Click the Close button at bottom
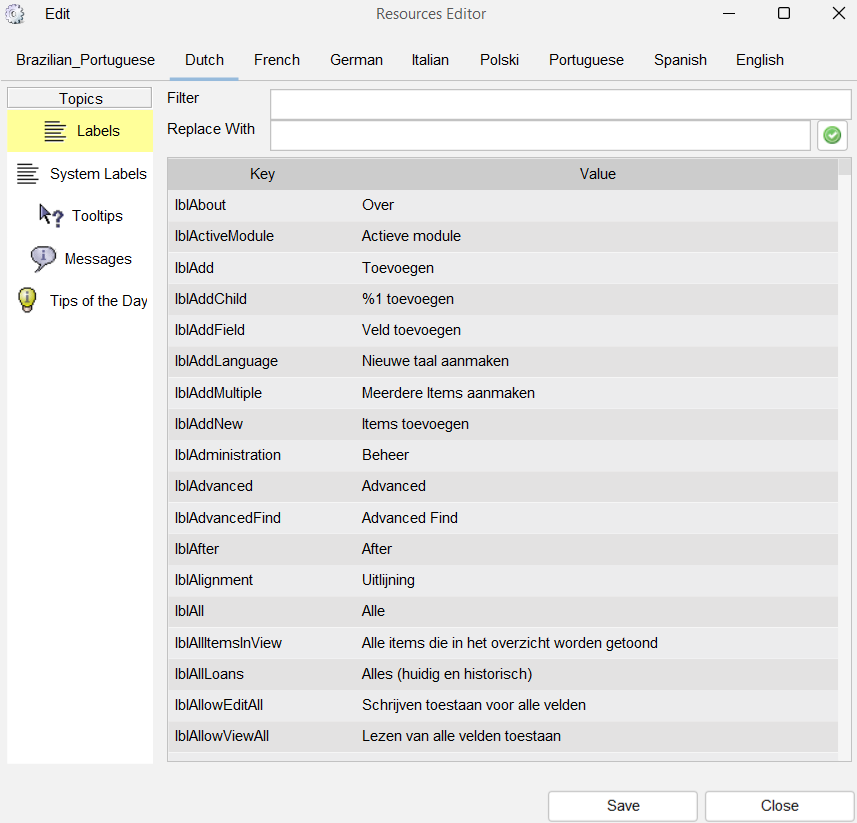The width and height of the screenshot is (857, 823). [779, 806]
